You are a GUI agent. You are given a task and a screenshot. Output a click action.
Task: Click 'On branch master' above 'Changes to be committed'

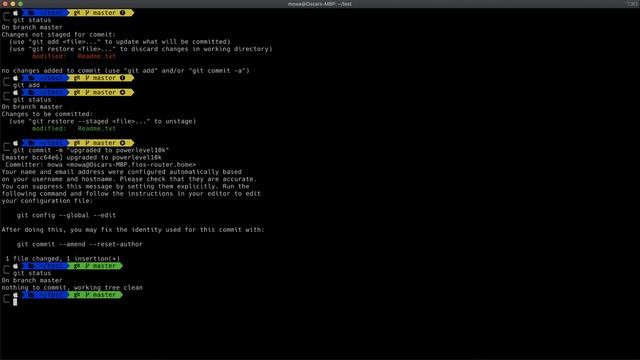[32, 107]
